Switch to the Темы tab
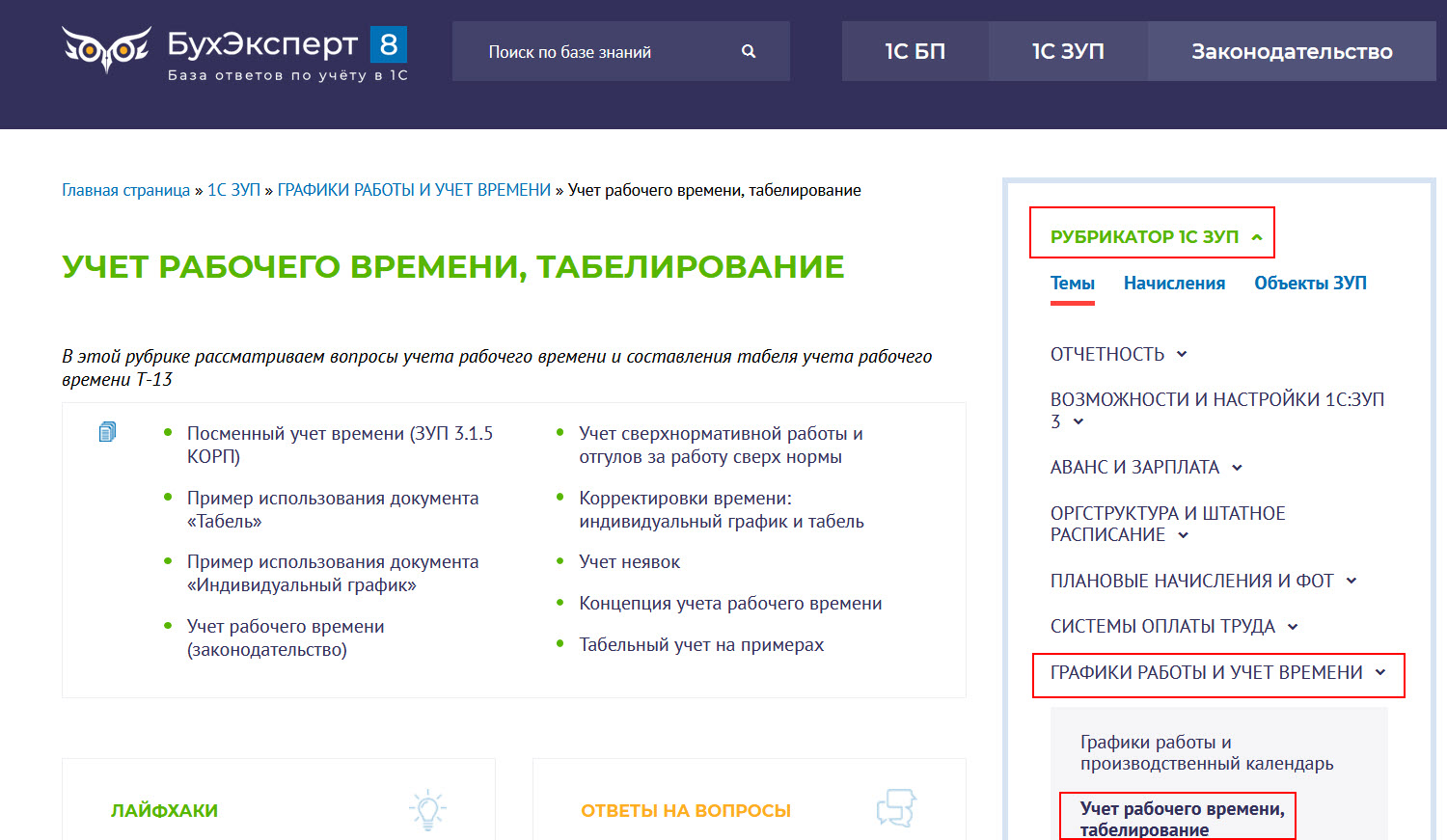The width and height of the screenshot is (1447, 840). click(x=1073, y=284)
